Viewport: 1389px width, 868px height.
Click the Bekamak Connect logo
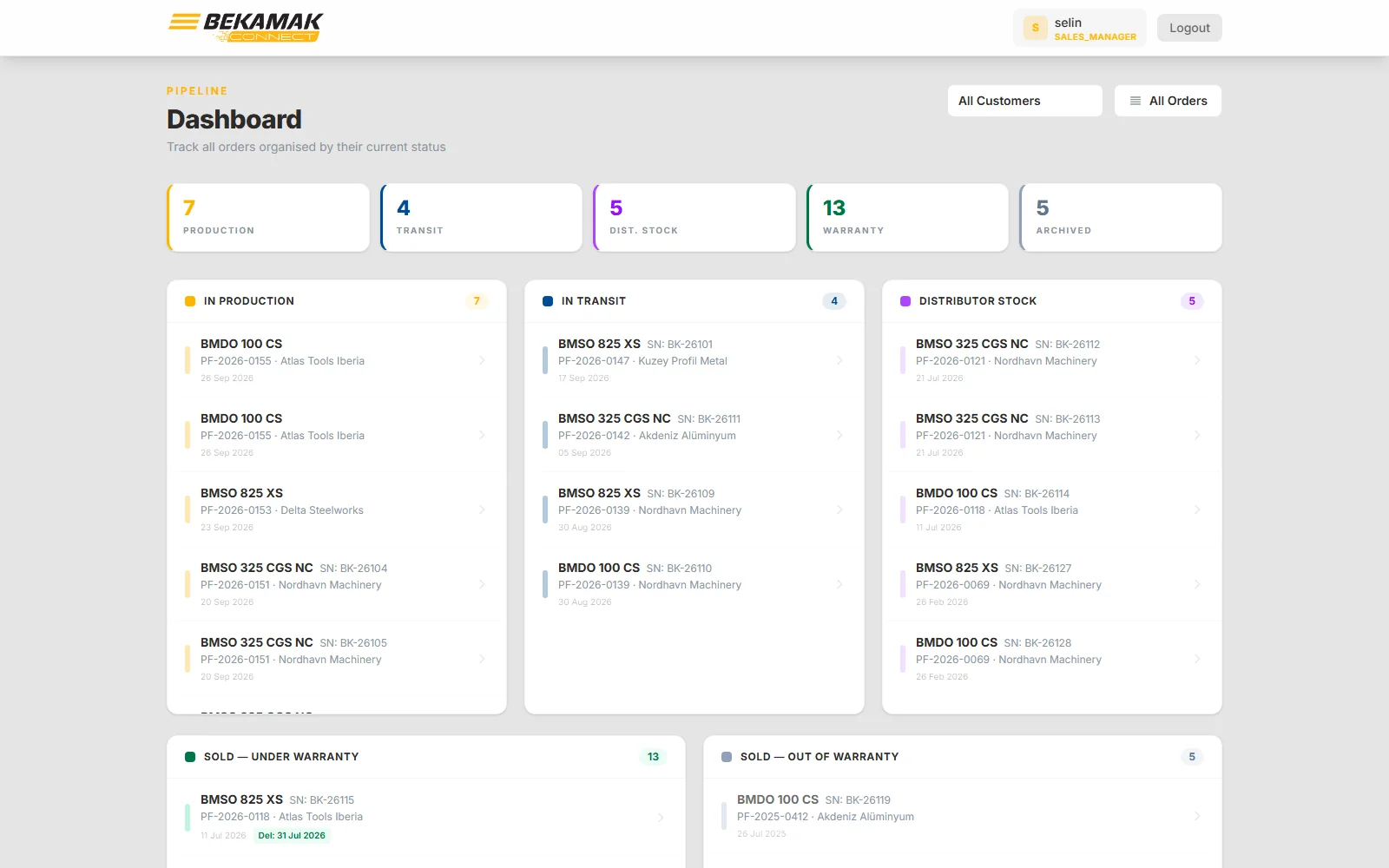245,27
